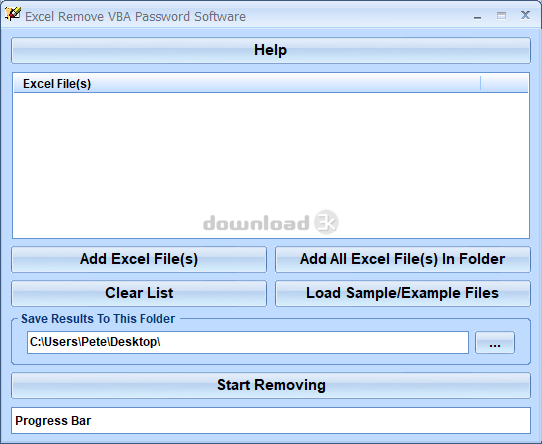Maximize the application window
542x444 pixels.
(x=501, y=16)
